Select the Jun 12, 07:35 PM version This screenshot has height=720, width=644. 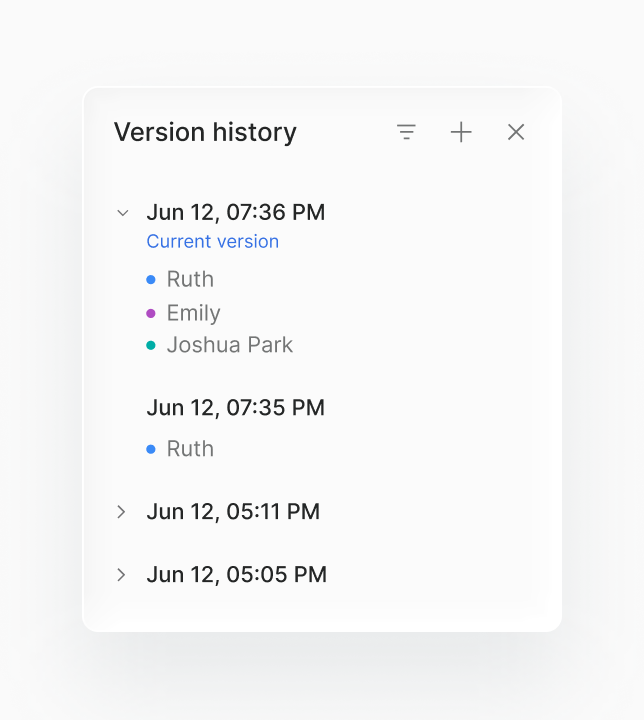click(x=236, y=407)
